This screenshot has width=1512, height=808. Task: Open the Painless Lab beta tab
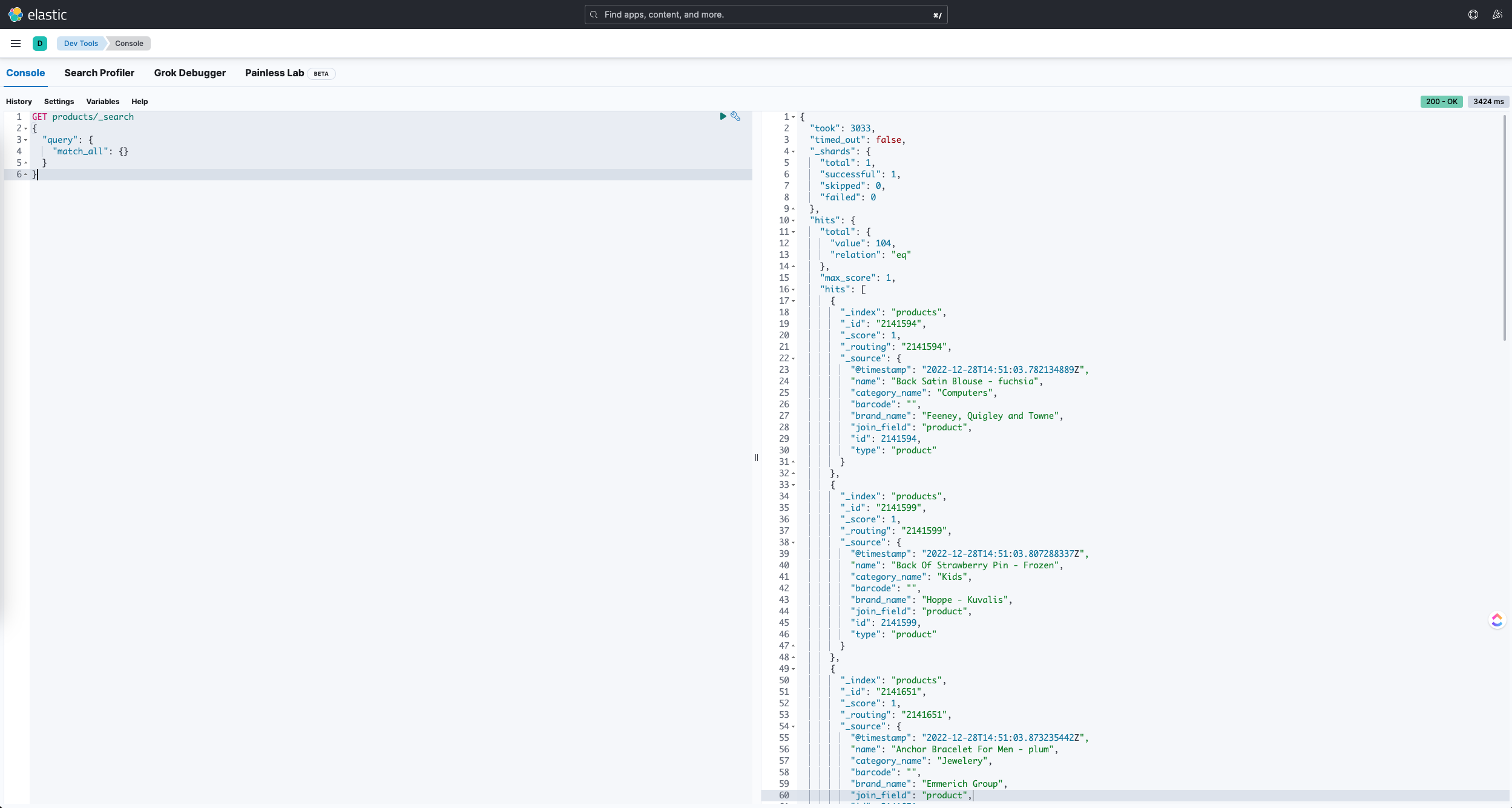[274, 73]
